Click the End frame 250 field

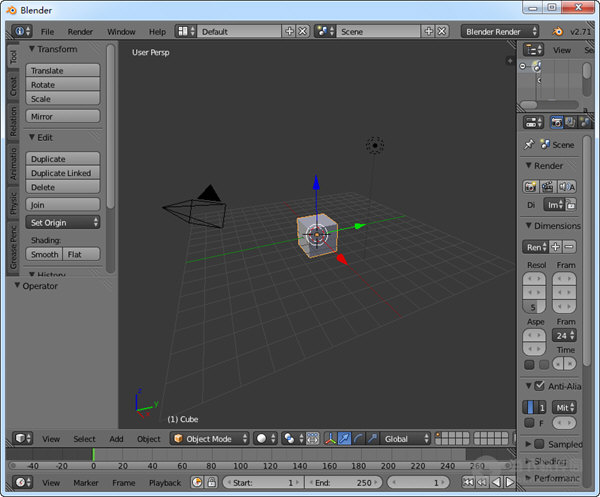coord(344,482)
